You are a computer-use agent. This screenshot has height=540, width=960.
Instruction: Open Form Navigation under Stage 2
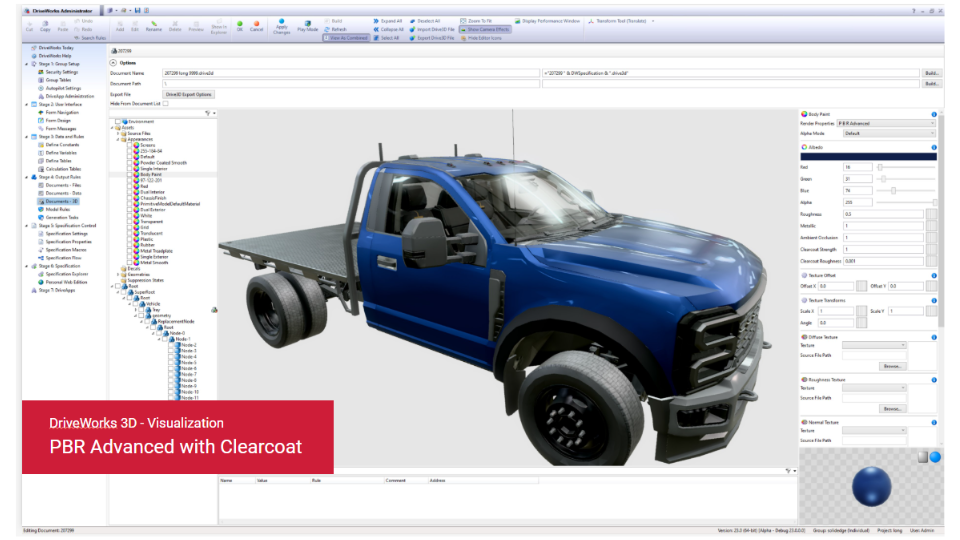[x=58, y=112]
